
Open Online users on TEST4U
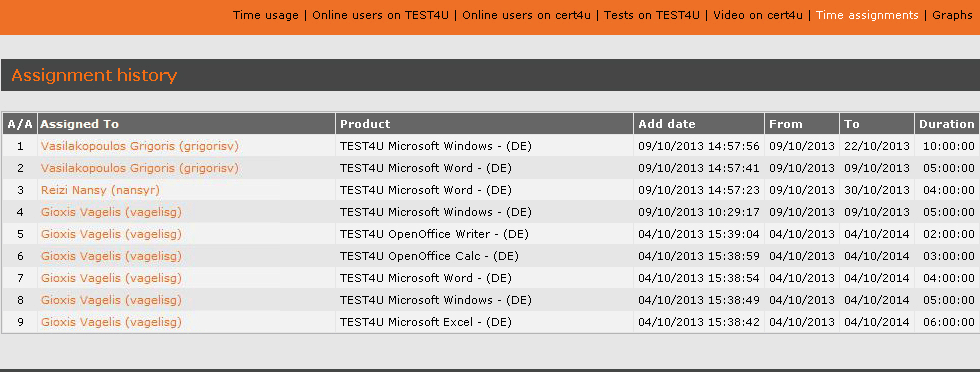click(x=381, y=15)
